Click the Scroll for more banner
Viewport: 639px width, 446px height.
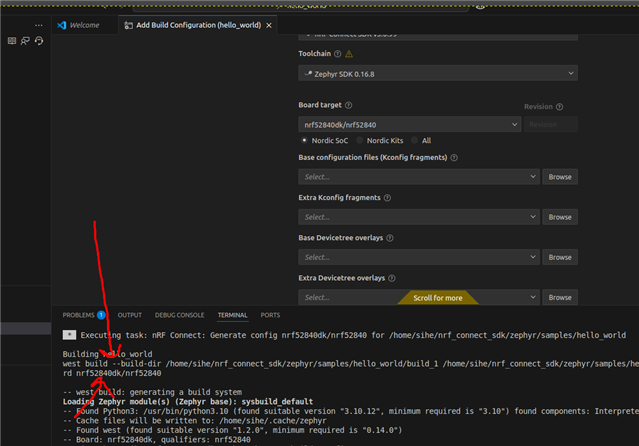[438, 298]
